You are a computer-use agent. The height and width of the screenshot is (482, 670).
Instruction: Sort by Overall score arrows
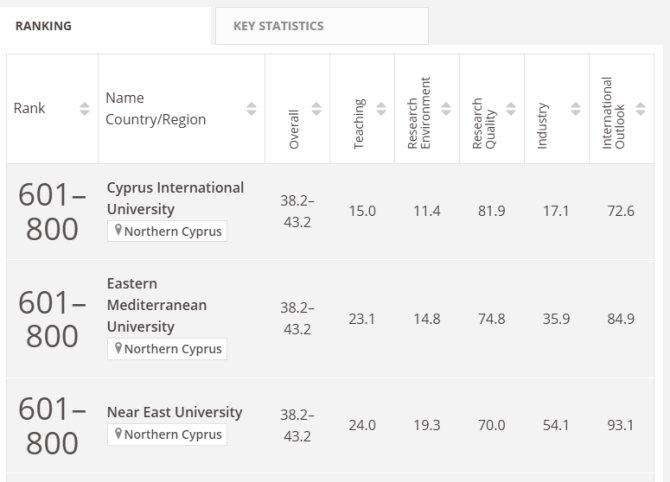(317, 109)
